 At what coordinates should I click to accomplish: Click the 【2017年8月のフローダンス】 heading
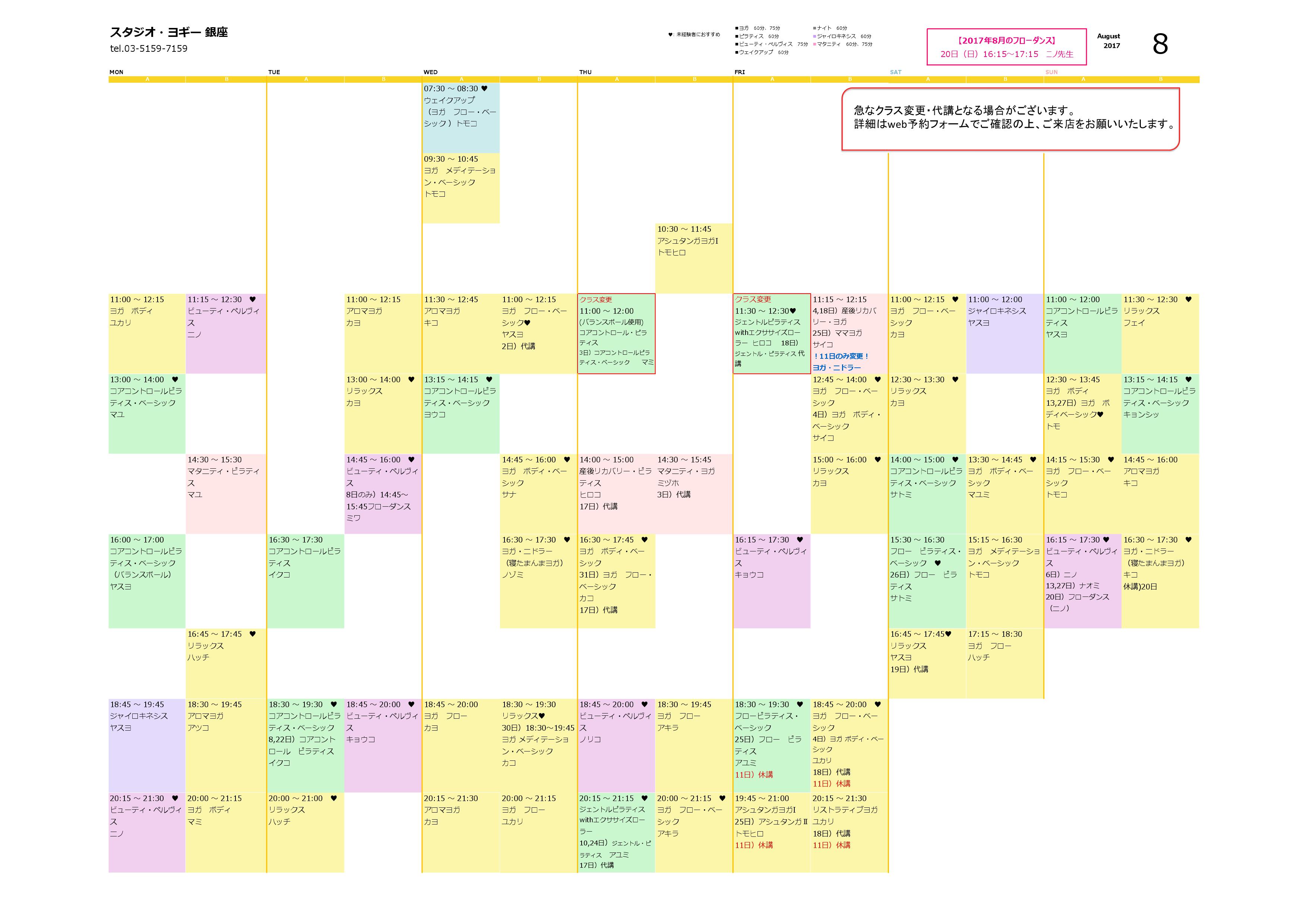1006,40
